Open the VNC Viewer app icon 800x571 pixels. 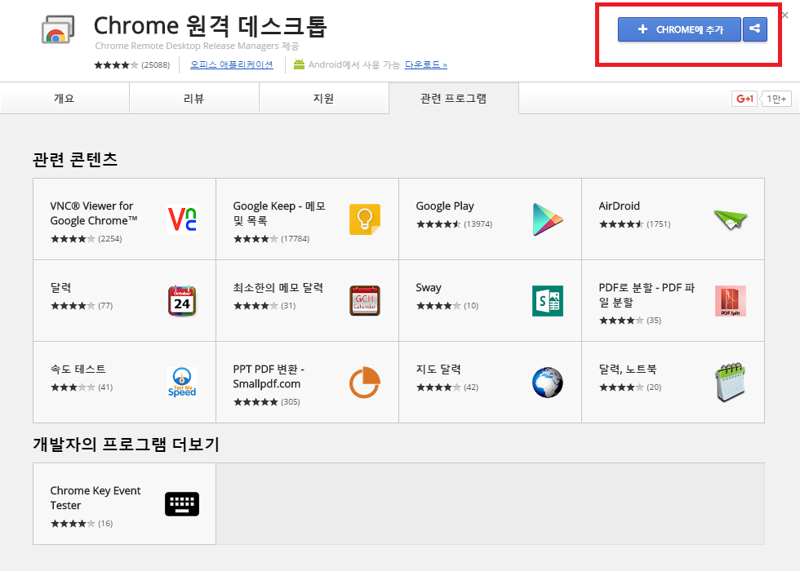point(182,219)
